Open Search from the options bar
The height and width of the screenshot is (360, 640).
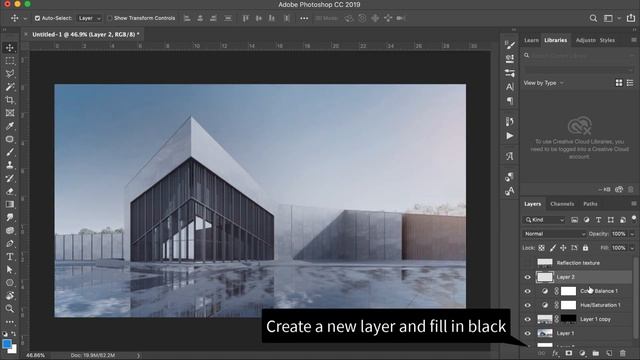pos(593,18)
